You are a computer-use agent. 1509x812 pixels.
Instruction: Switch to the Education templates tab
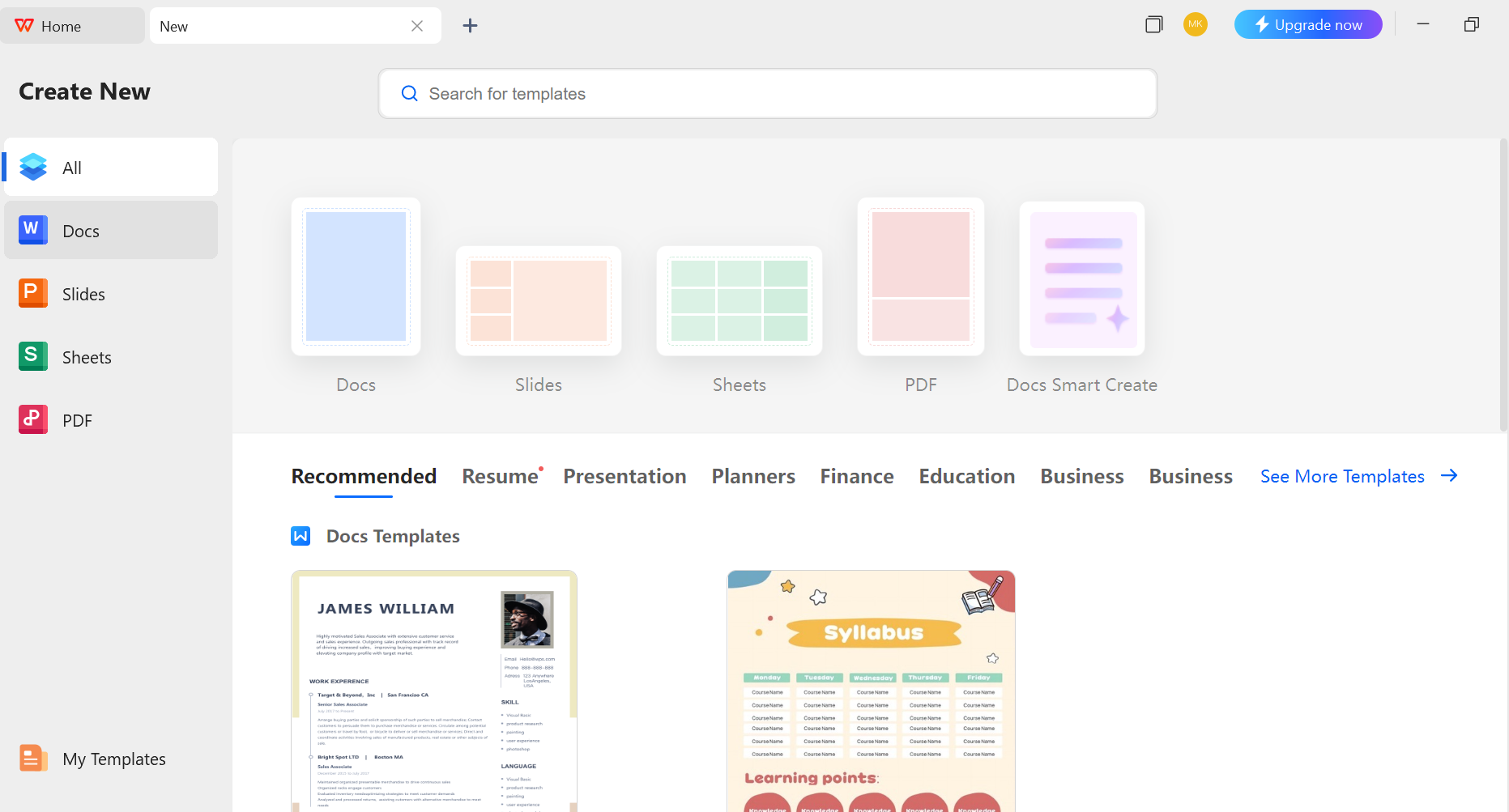click(966, 477)
